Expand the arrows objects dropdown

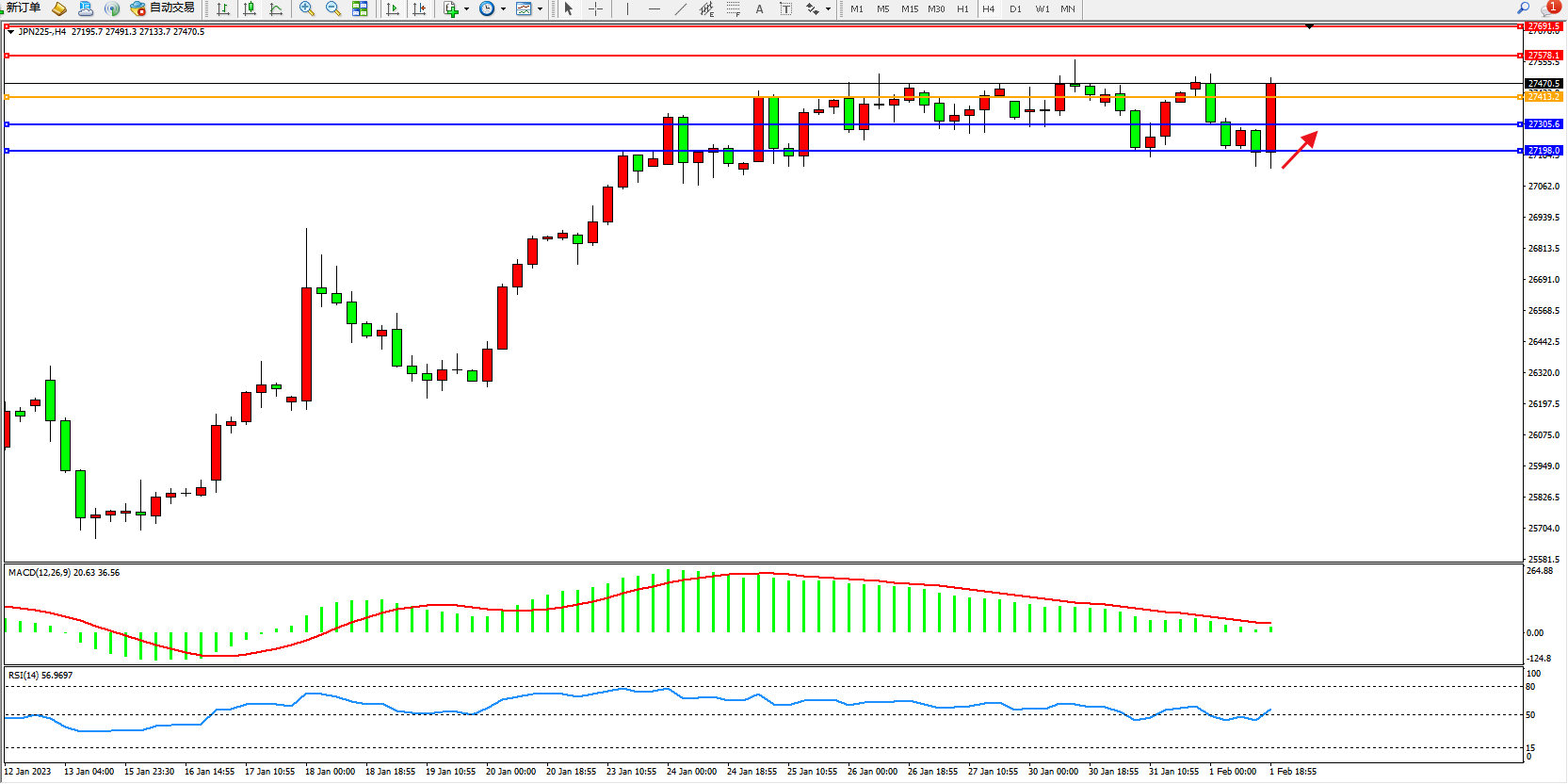click(x=828, y=9)
